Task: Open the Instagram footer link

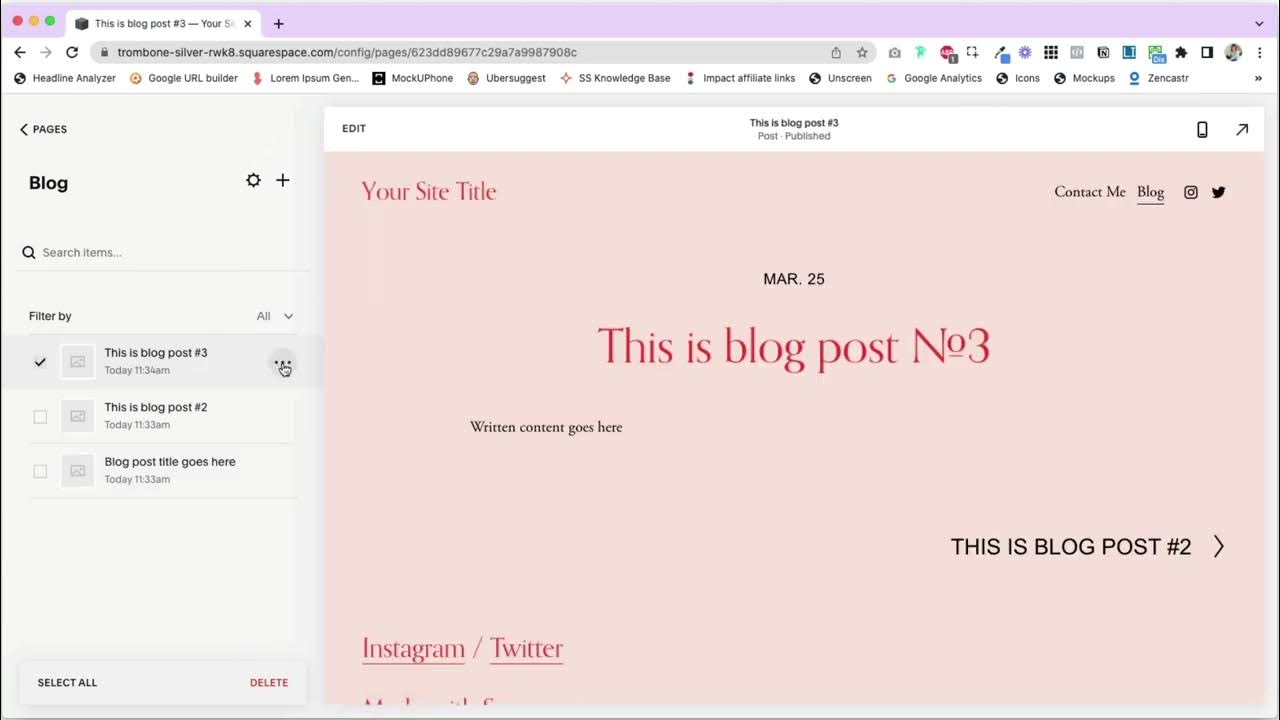Action: [x=413, y=648]
